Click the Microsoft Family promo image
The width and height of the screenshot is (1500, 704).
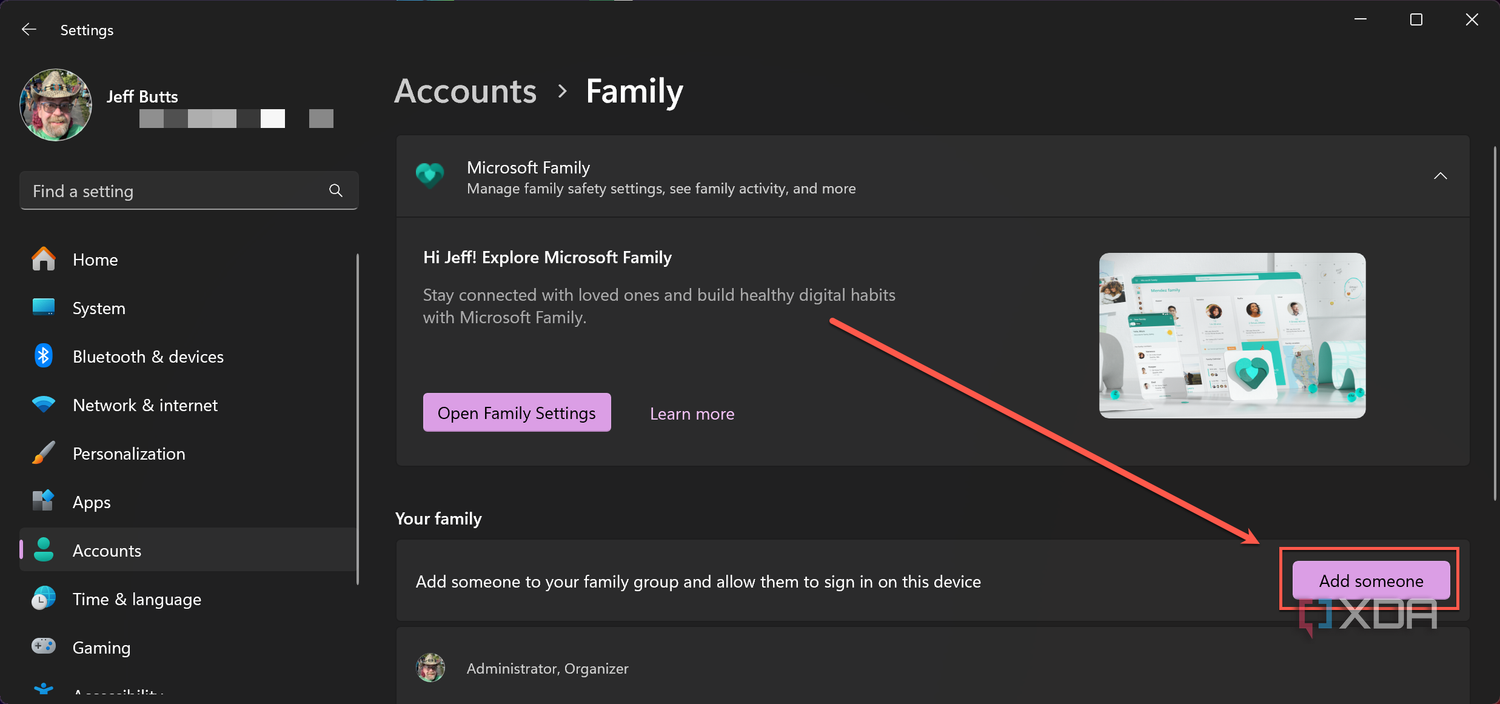1232,335
